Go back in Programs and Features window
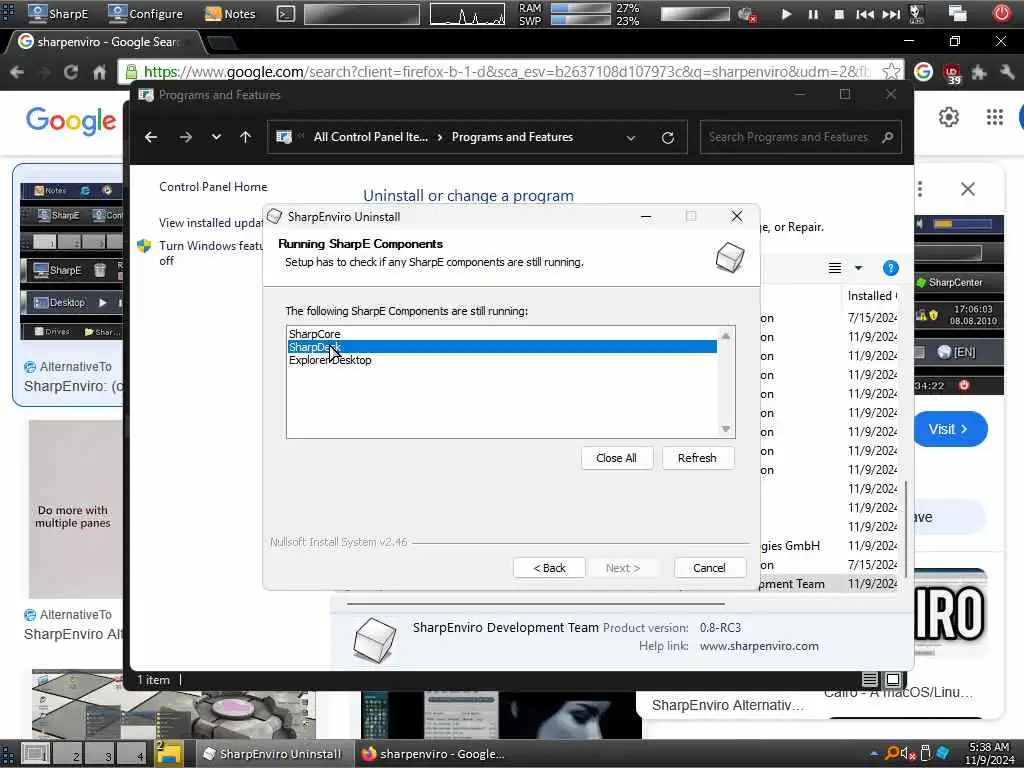 151,137
